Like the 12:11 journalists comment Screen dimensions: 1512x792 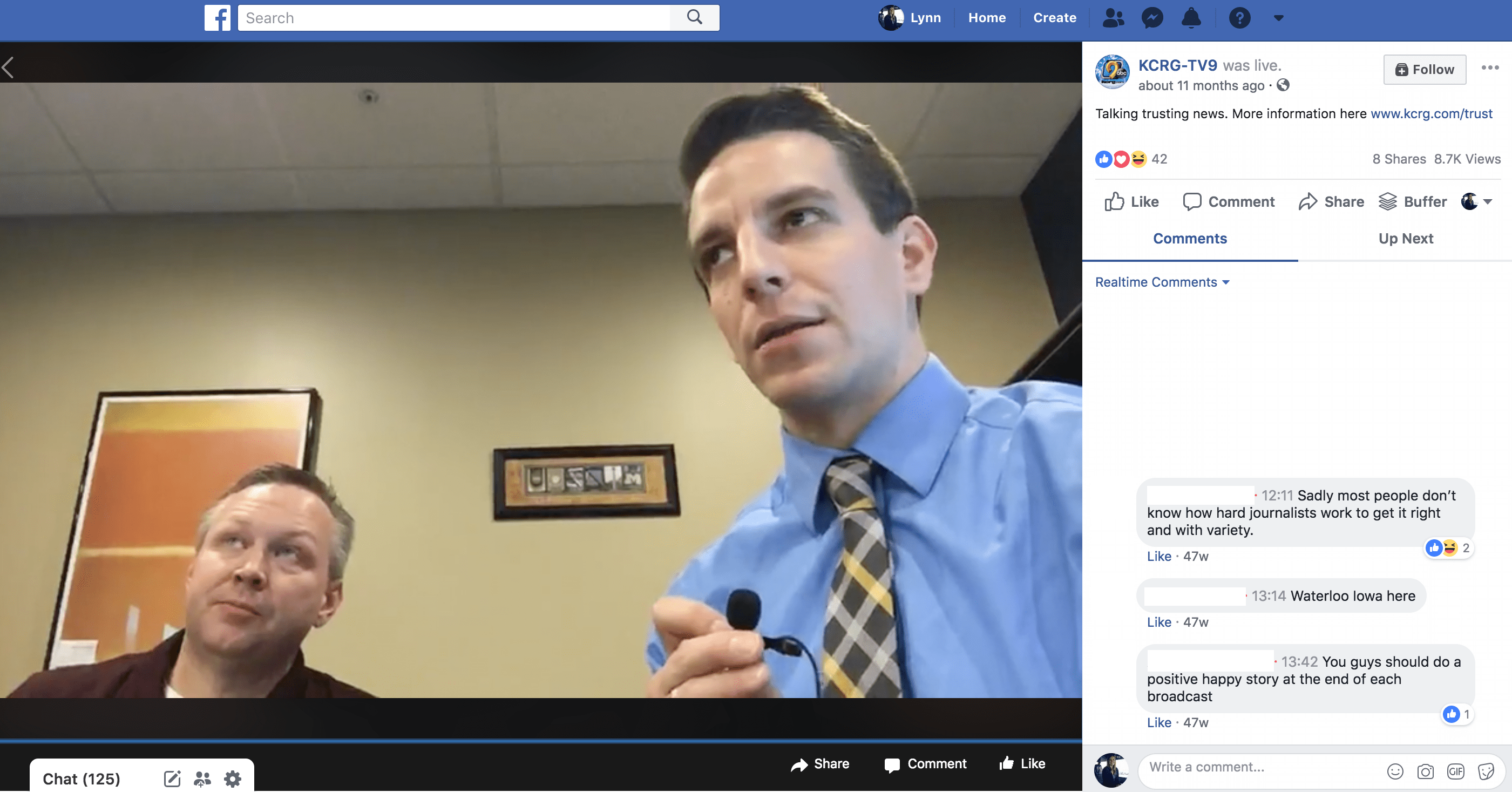(1158, 556)
